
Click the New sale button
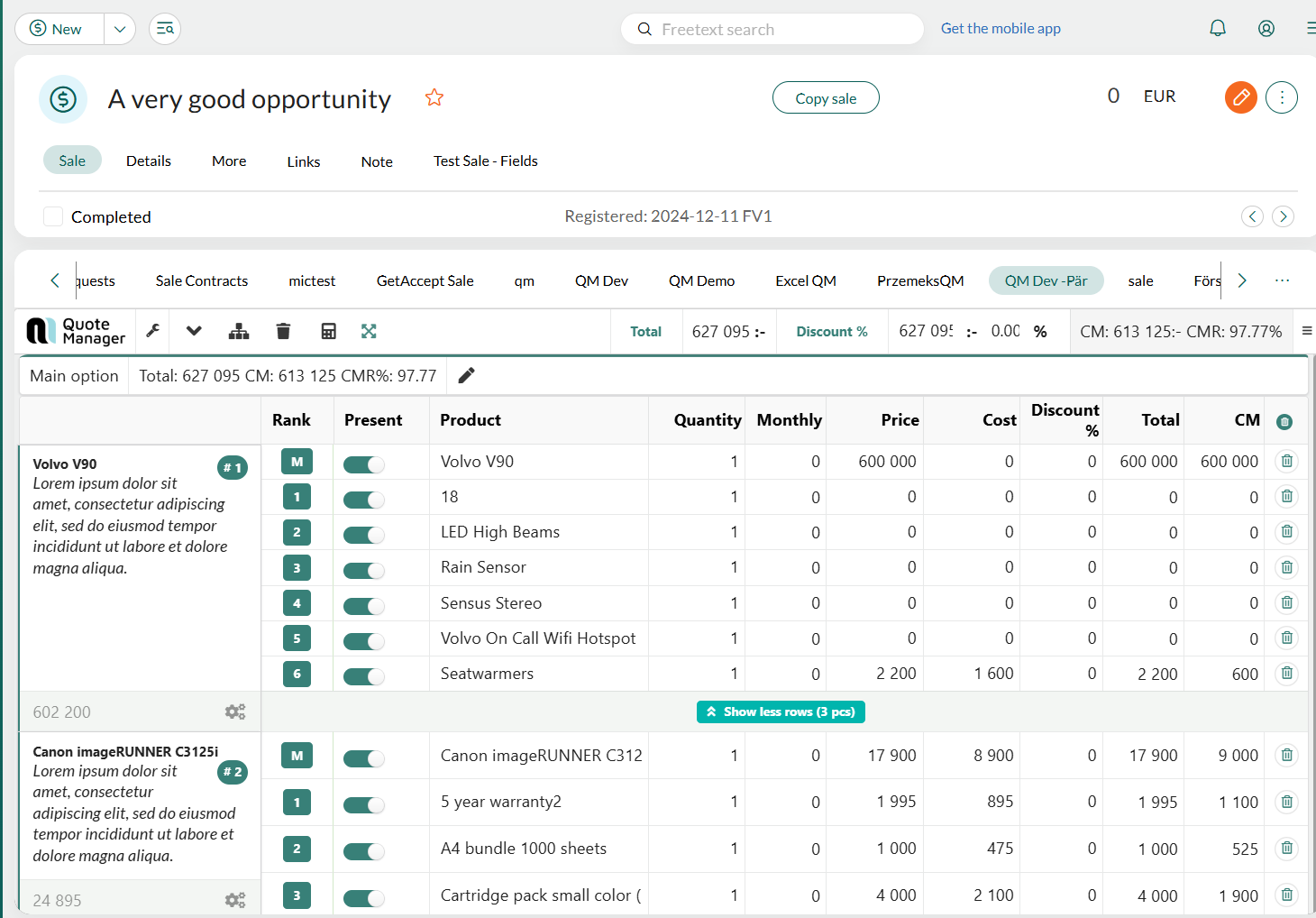59,29
